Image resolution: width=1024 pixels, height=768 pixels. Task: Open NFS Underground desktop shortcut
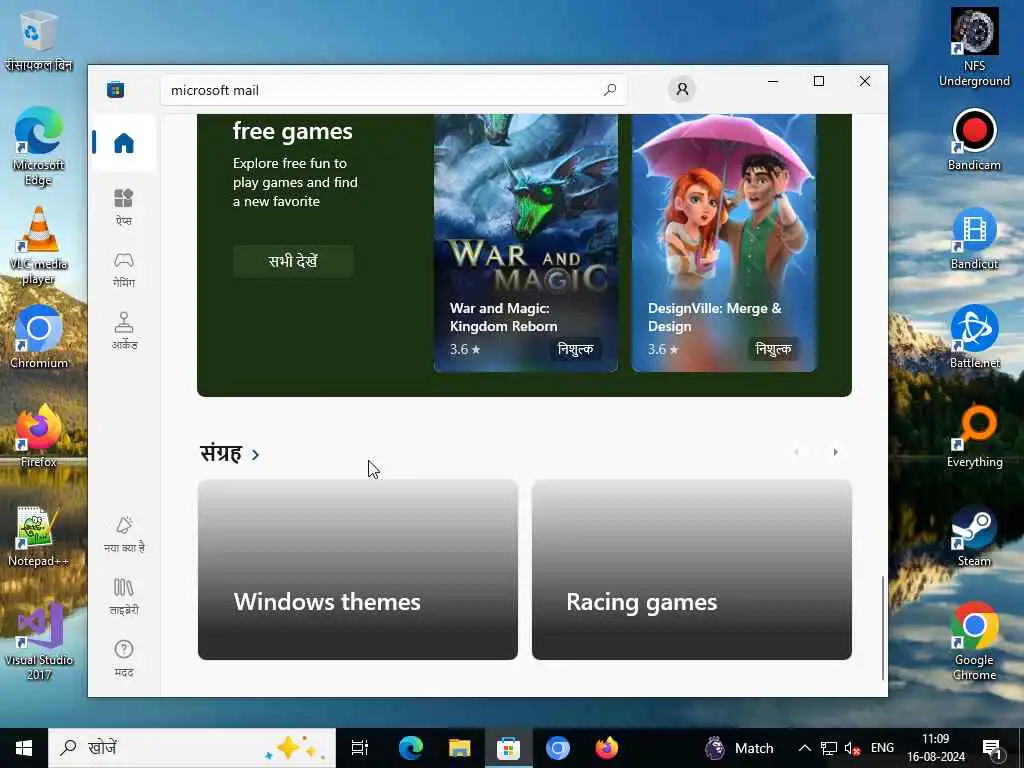pyautogui.click(x=974, y=47)
